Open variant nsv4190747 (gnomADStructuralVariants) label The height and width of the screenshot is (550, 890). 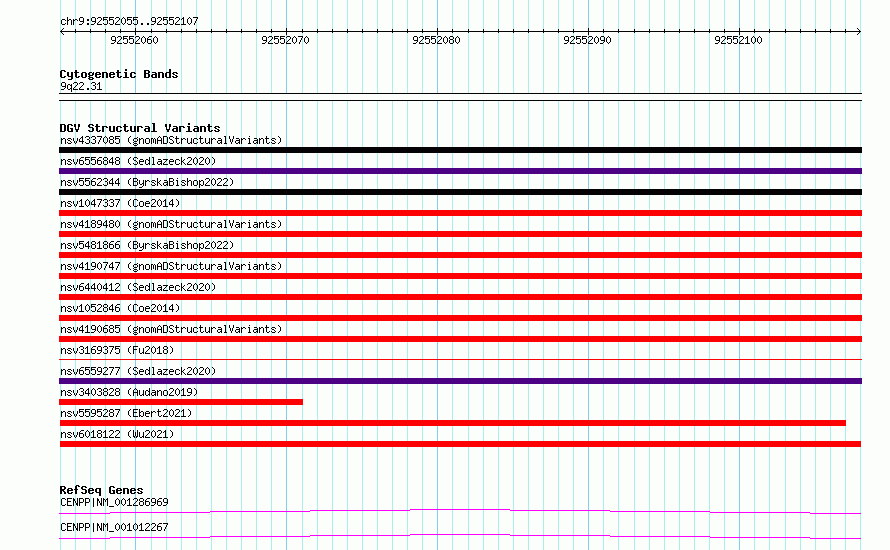[171, 266]
